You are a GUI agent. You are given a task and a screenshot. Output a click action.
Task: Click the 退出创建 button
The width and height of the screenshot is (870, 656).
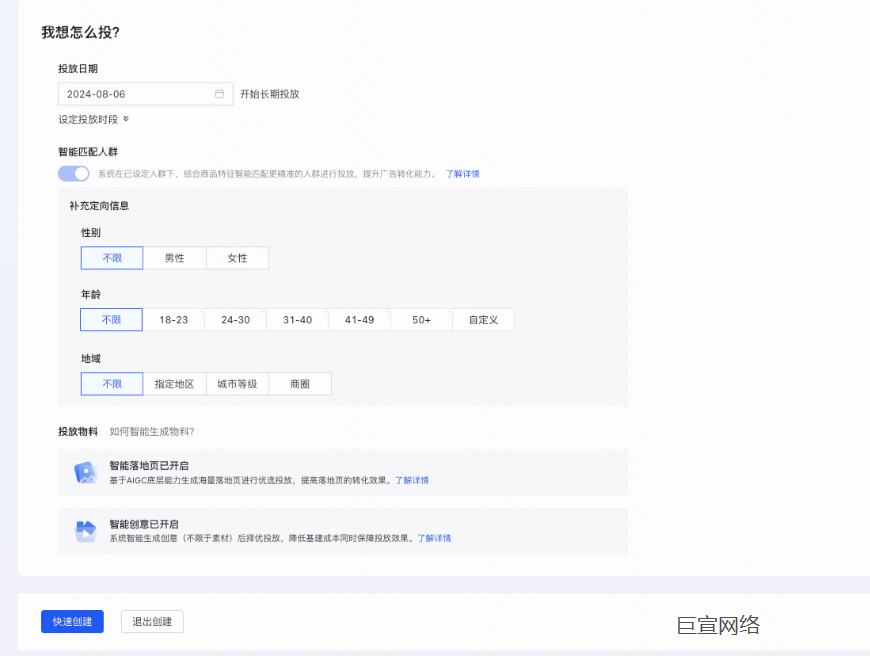tap(151, 621)
